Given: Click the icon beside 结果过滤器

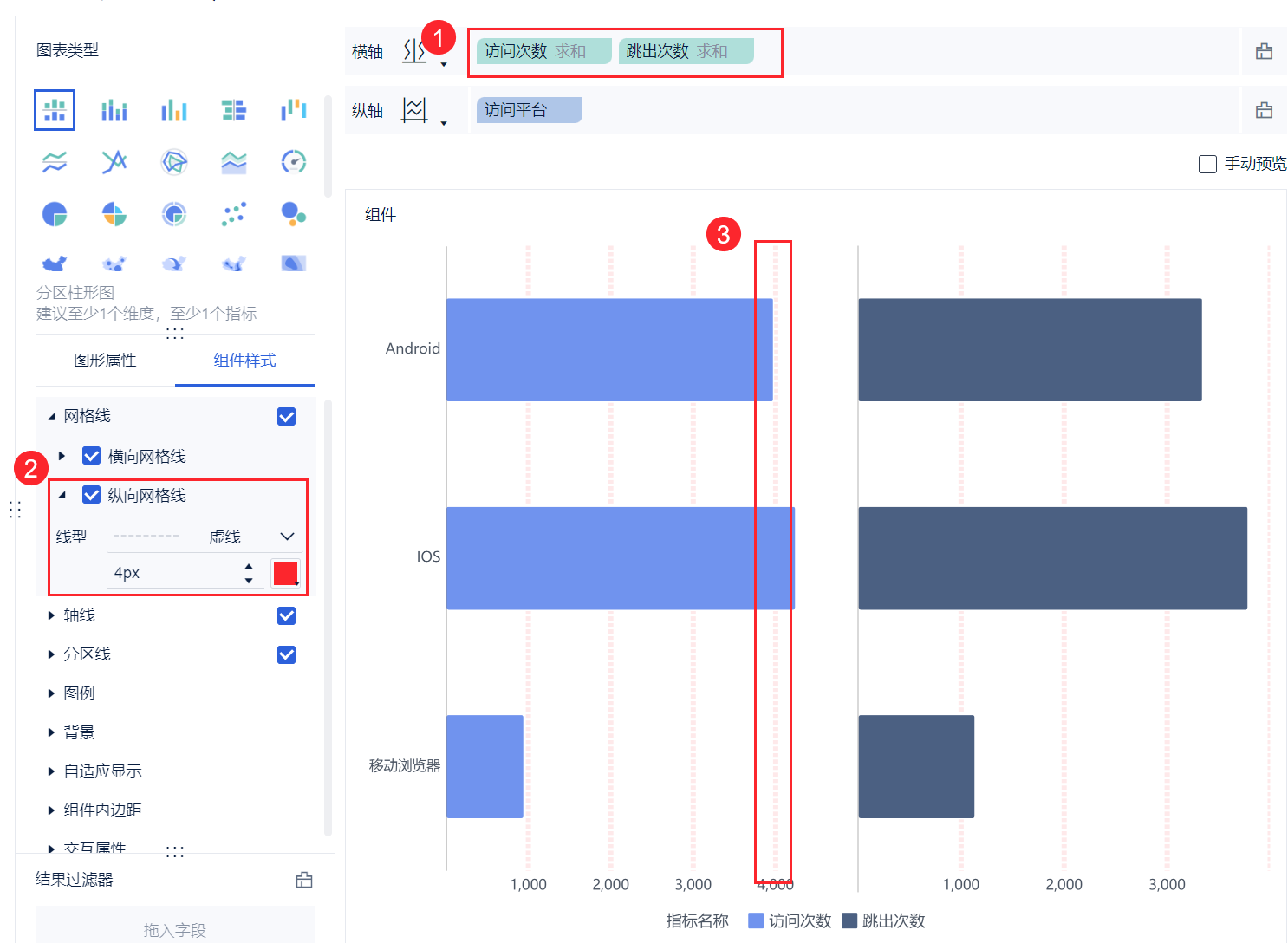Looking at the screenshot, I should coord(304,880).
